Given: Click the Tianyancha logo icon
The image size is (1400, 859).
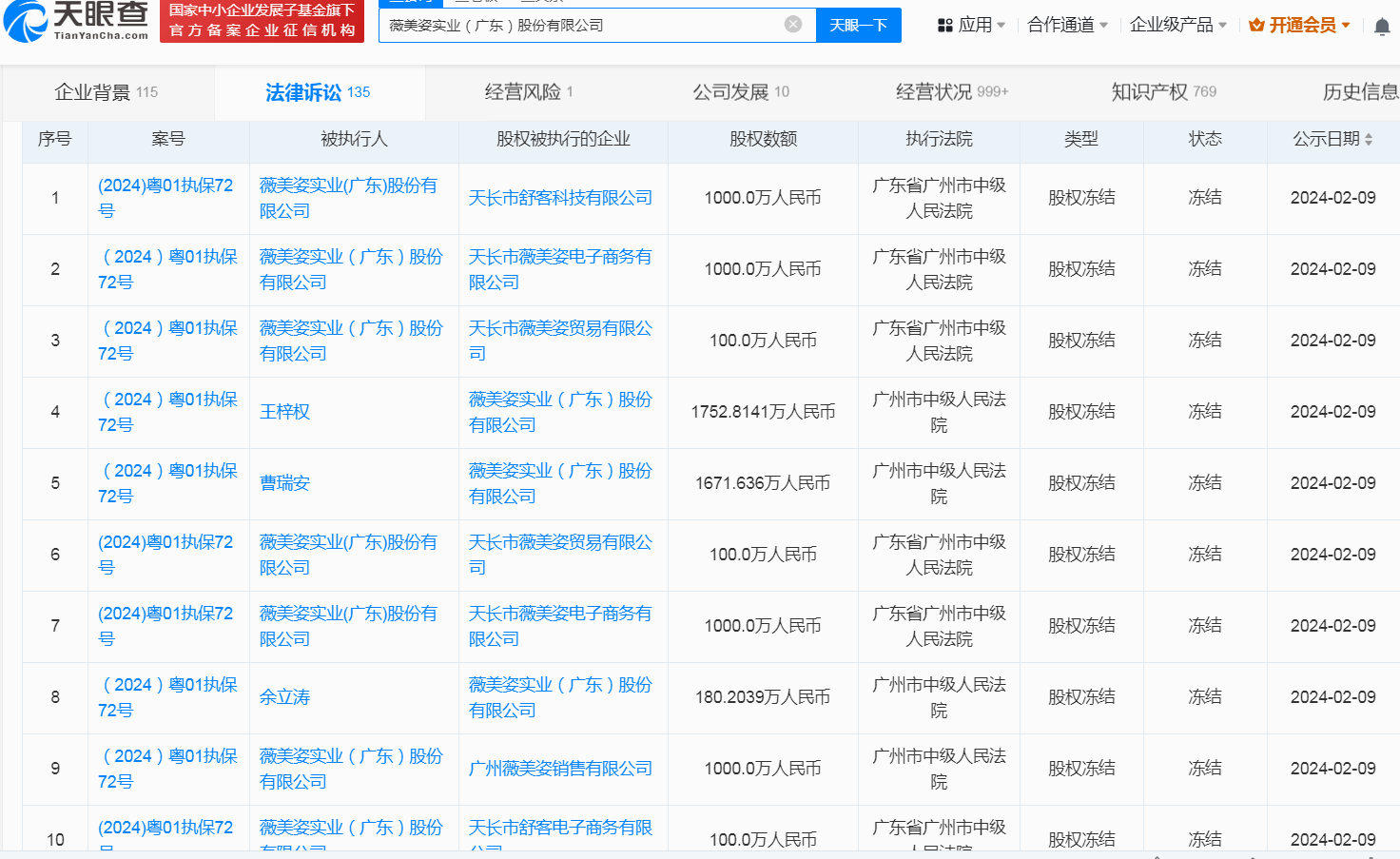Looking at the screenshot, I should point(26,21).
